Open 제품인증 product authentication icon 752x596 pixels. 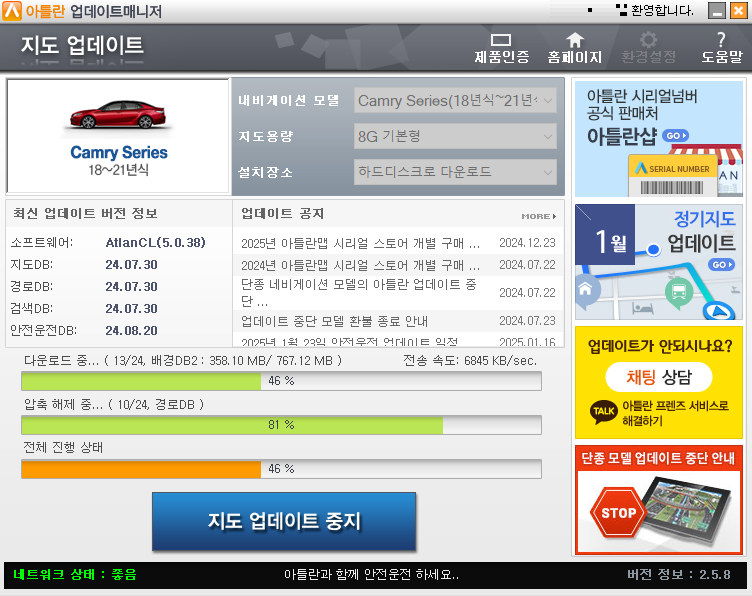502,48
